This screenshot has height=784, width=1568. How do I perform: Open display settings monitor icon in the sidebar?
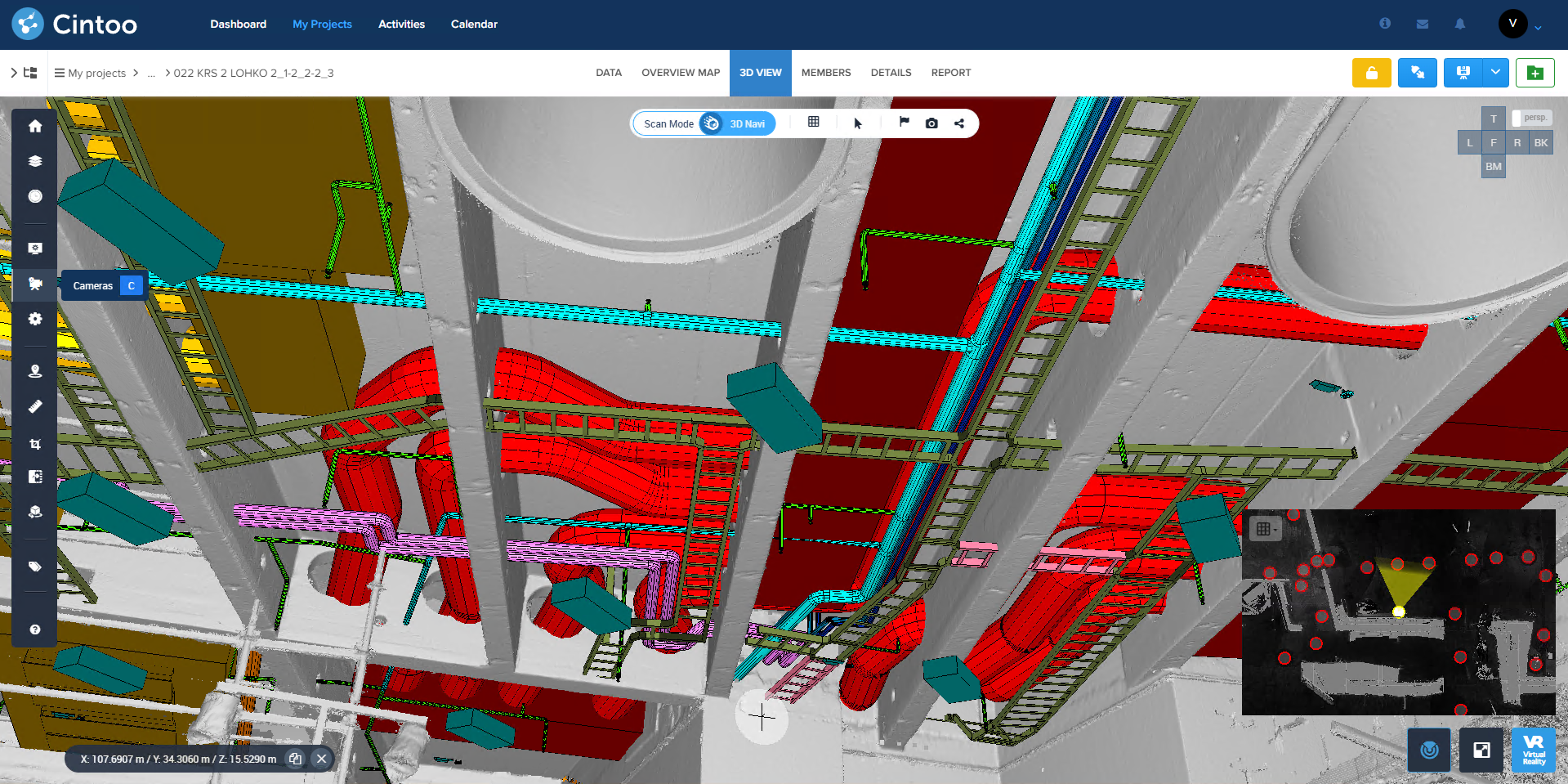click(35, 249)
